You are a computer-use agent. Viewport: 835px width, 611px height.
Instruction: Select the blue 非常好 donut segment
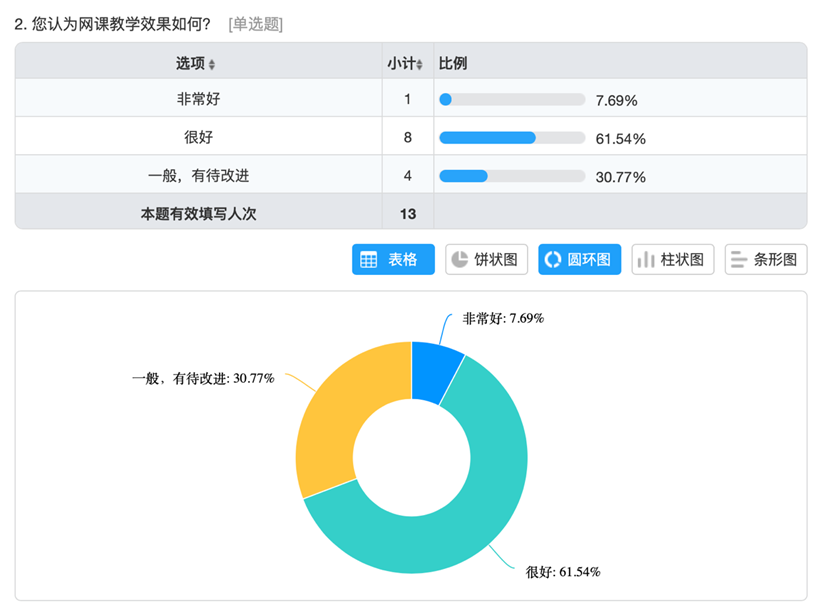coord(435,371)
